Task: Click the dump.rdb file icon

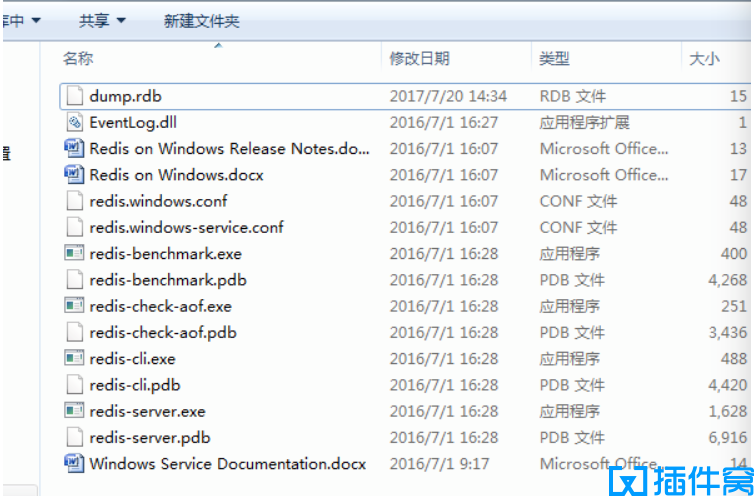Action: (75, 96)
